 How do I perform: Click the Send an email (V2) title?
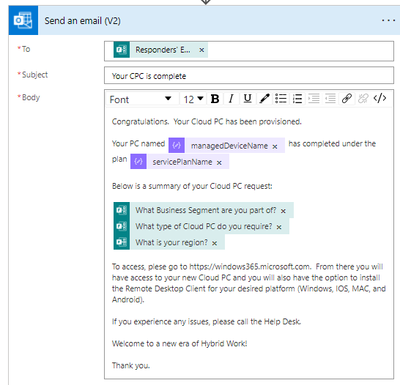[82, 21]
